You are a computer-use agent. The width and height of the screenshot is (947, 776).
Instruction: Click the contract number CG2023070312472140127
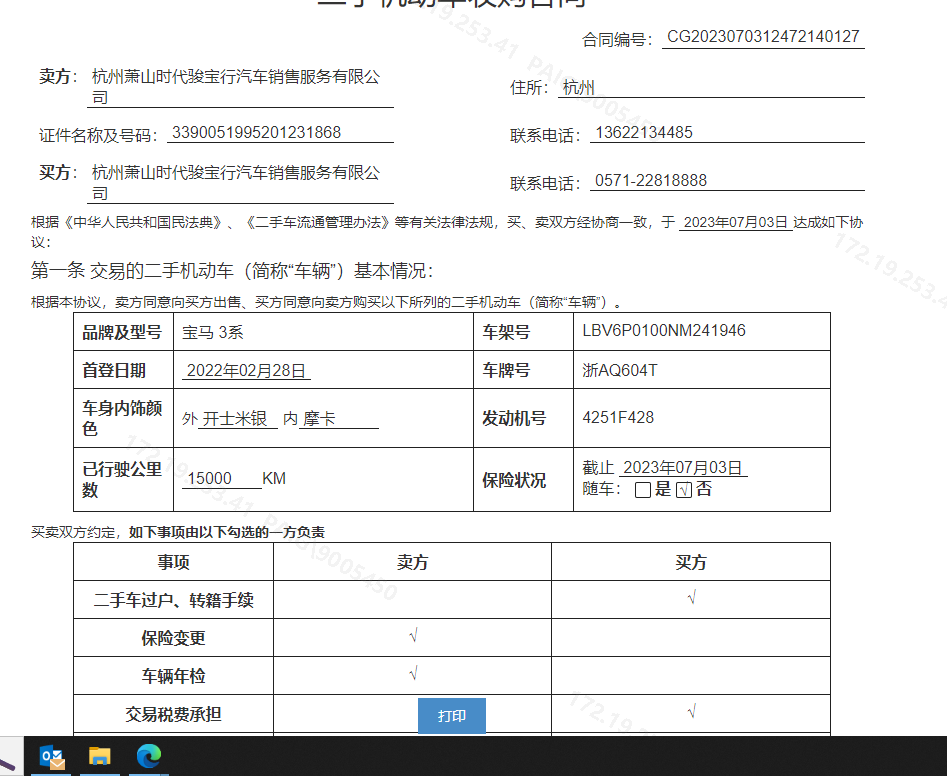point(763,37)
